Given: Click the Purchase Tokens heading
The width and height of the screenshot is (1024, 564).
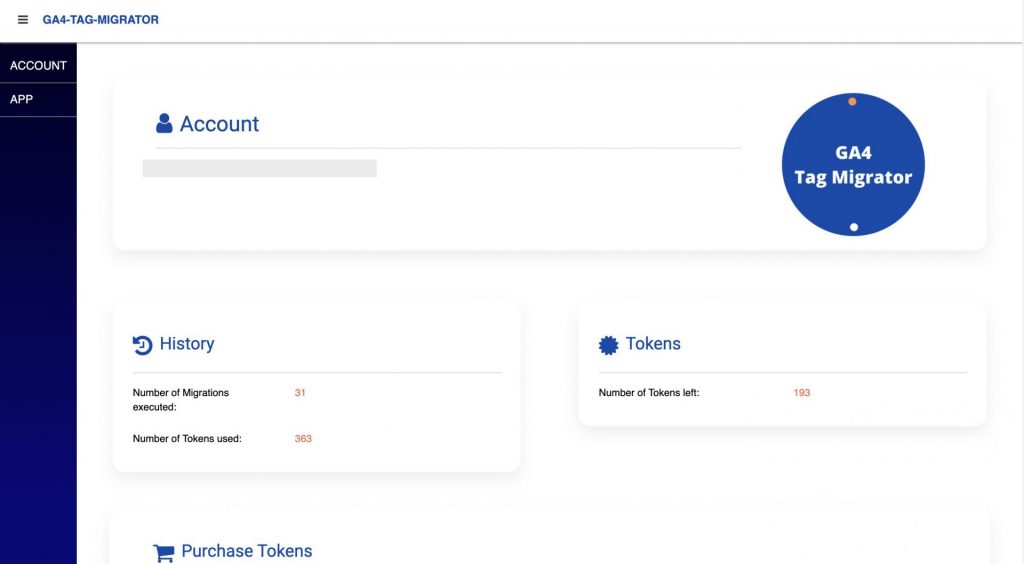Looking at the screenshot, I should click(x=247, y=551).
